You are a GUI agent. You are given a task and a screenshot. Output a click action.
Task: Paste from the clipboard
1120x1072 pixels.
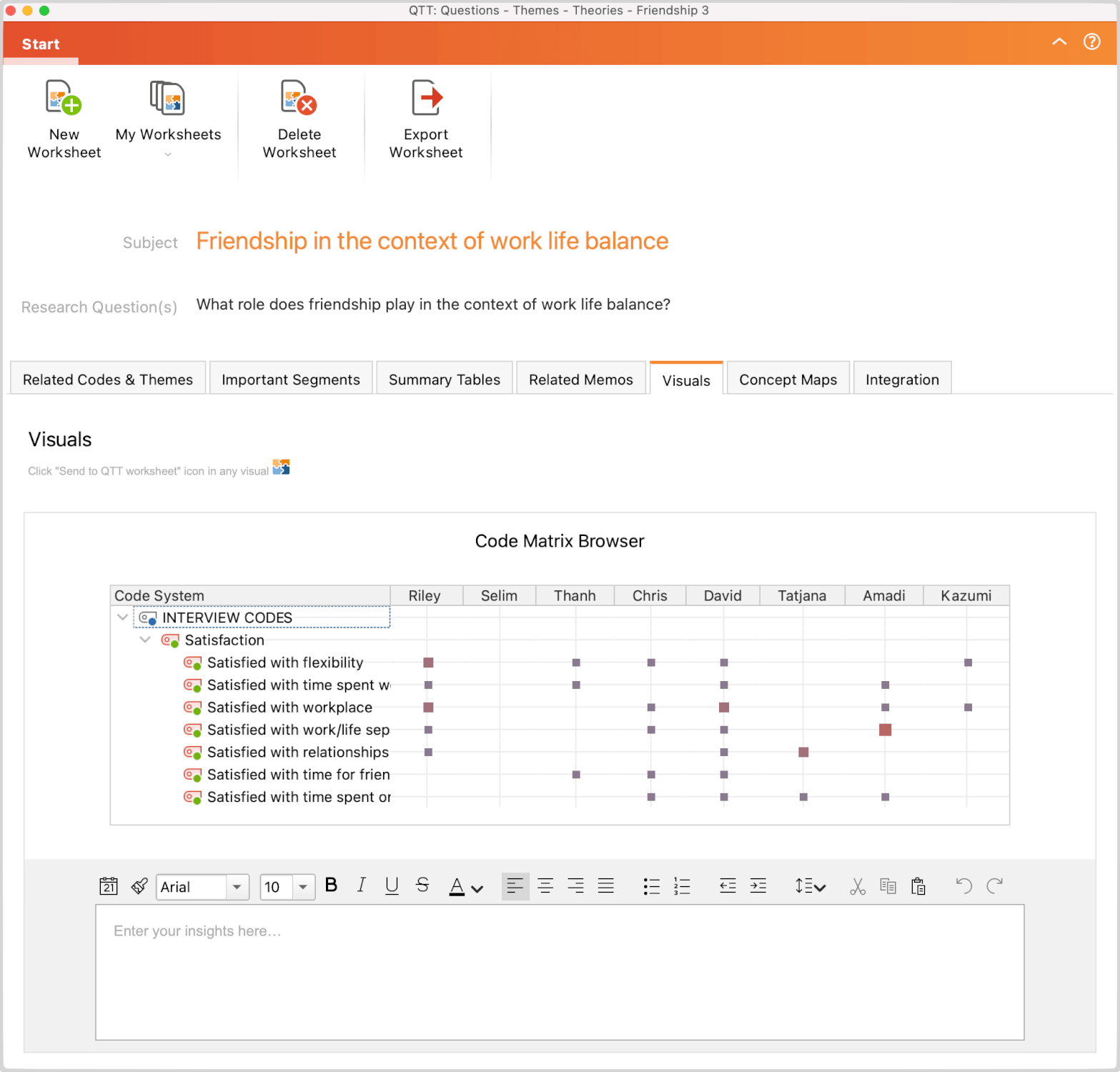918,886
